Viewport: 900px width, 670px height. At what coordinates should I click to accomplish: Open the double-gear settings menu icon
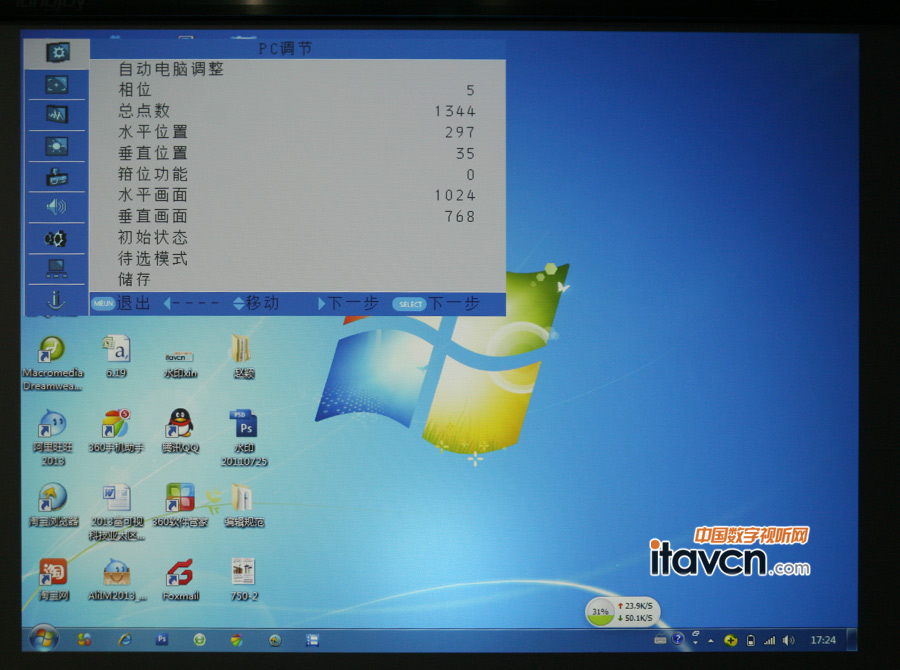[x=56, y=238]
